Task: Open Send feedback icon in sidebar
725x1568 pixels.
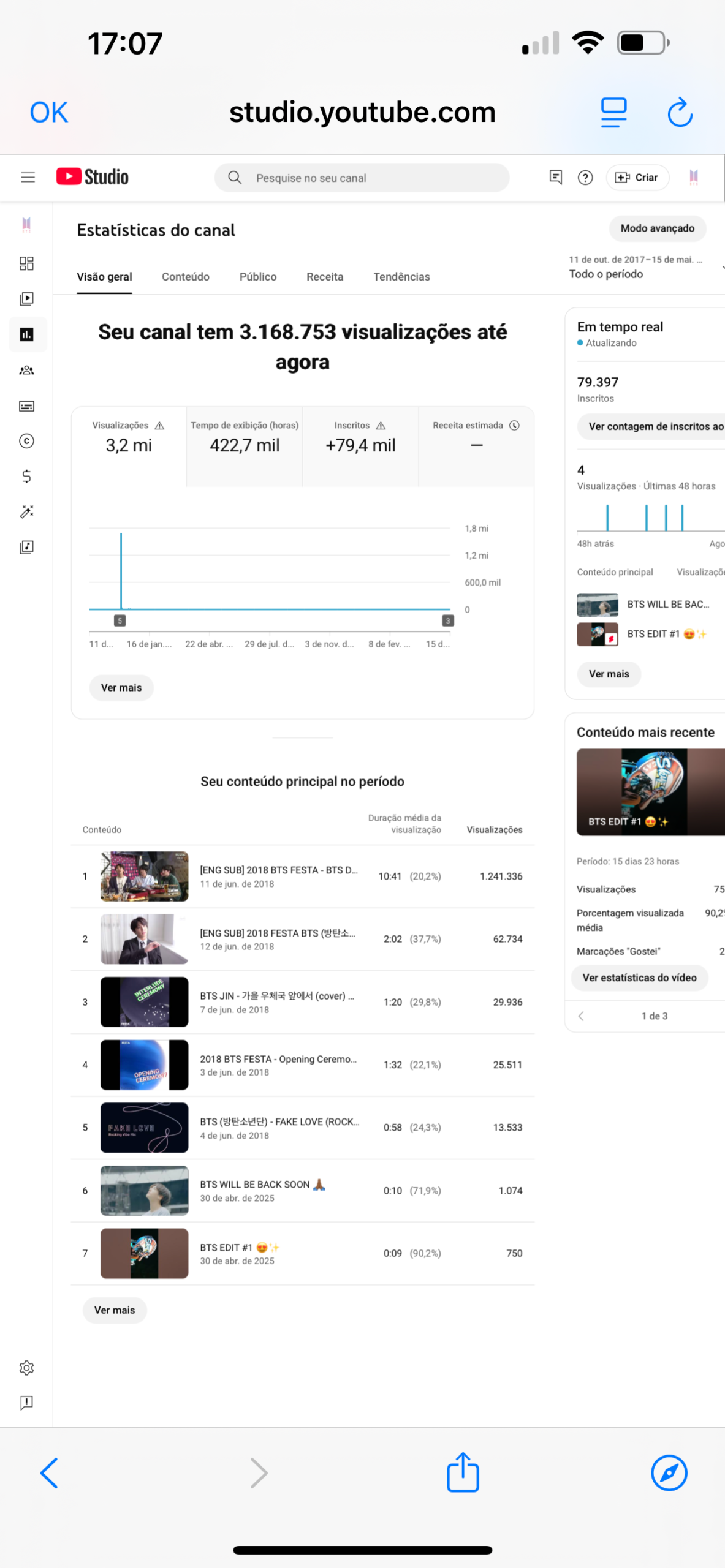Action: [x=26, y=1403]
